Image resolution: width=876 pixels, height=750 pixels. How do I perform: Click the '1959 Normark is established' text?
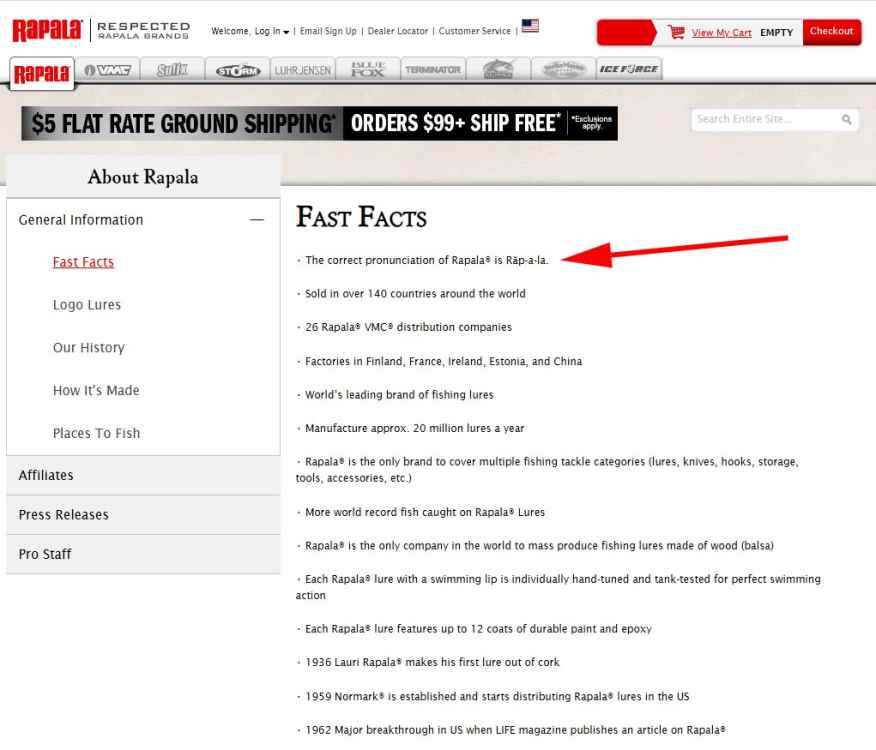497,697
